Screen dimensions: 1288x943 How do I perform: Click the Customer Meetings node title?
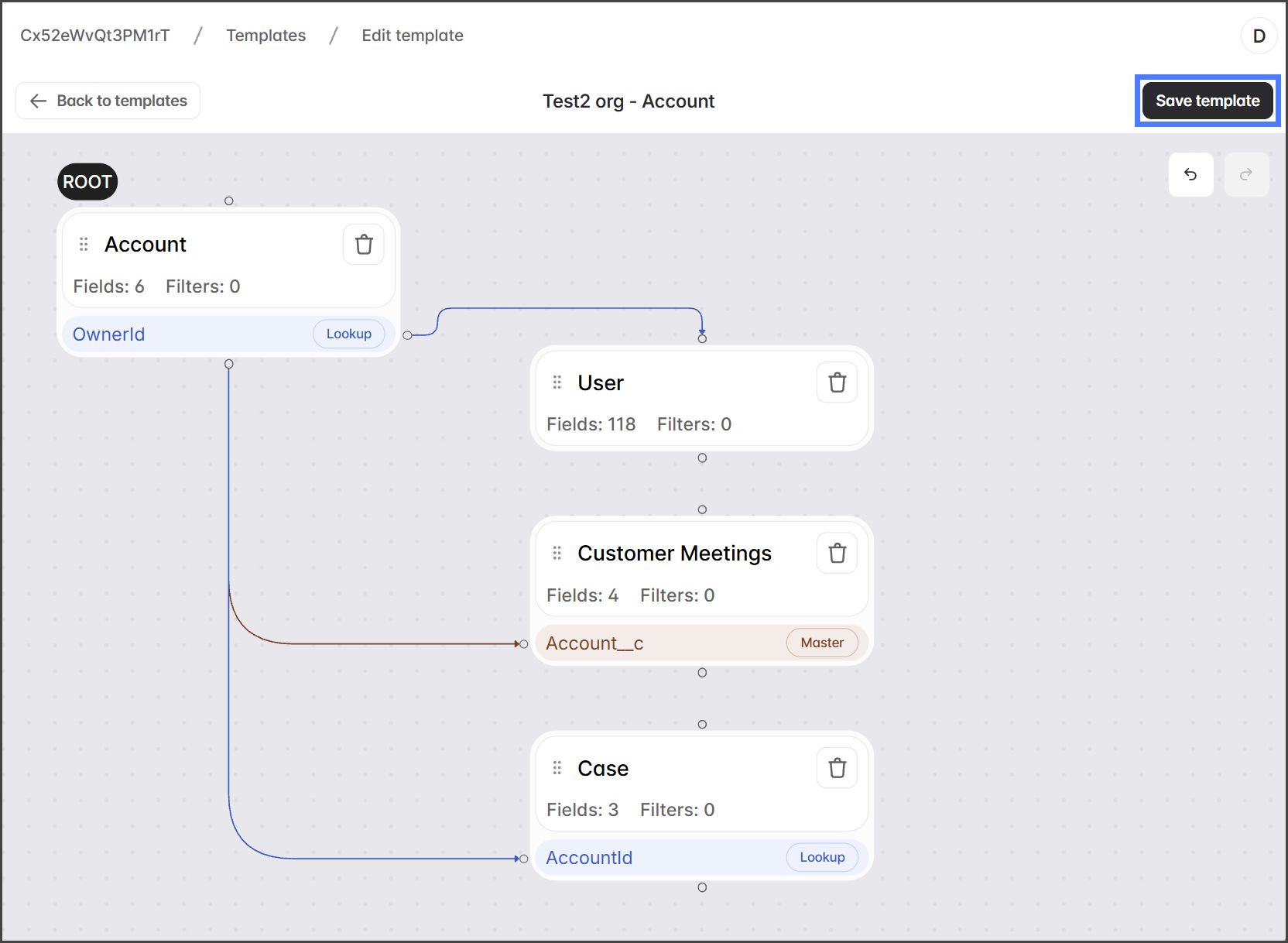[x=674, y=554]
